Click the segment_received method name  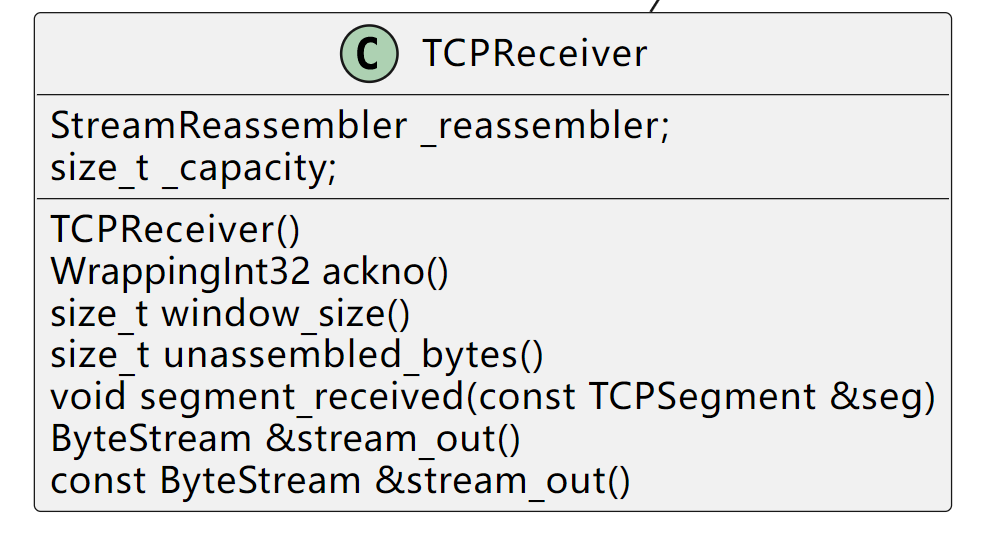click(x=302, y=397)
